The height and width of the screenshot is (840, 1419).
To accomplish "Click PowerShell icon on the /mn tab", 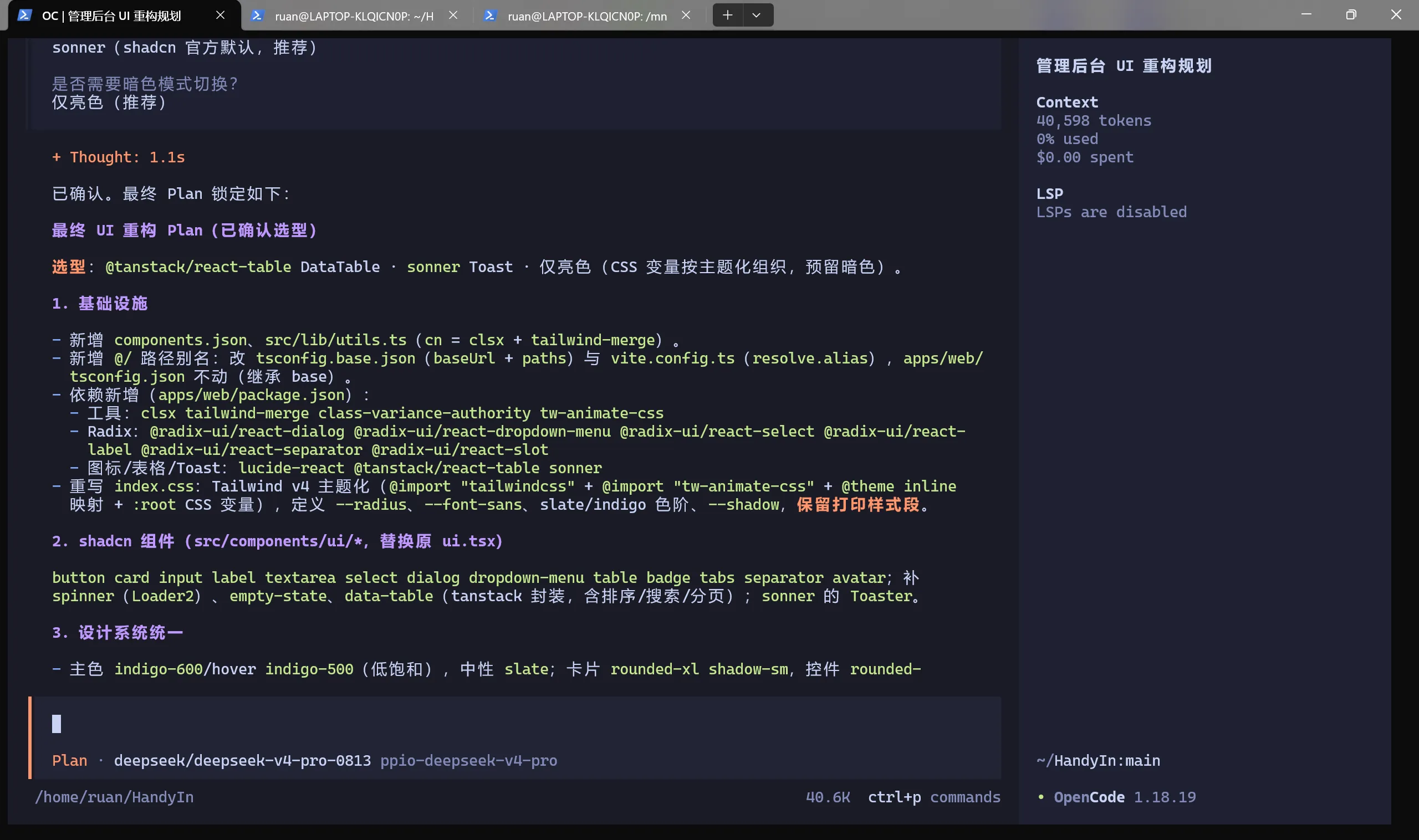I will click(x=491, y=16).
